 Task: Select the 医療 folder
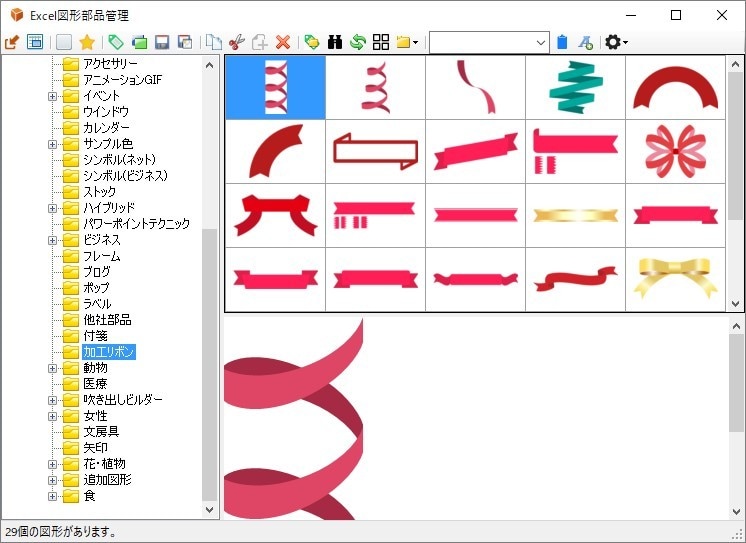[95, 384]
